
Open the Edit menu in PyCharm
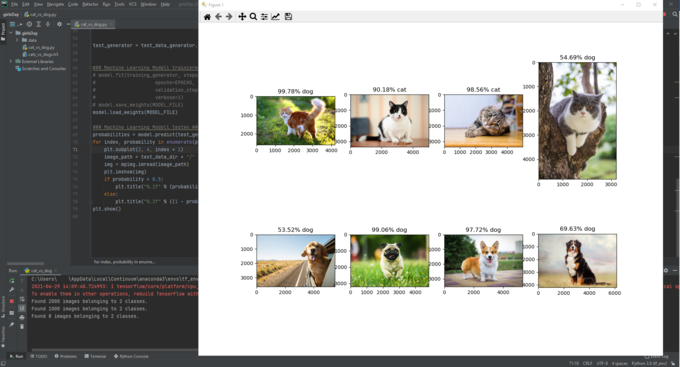(26, 4)
